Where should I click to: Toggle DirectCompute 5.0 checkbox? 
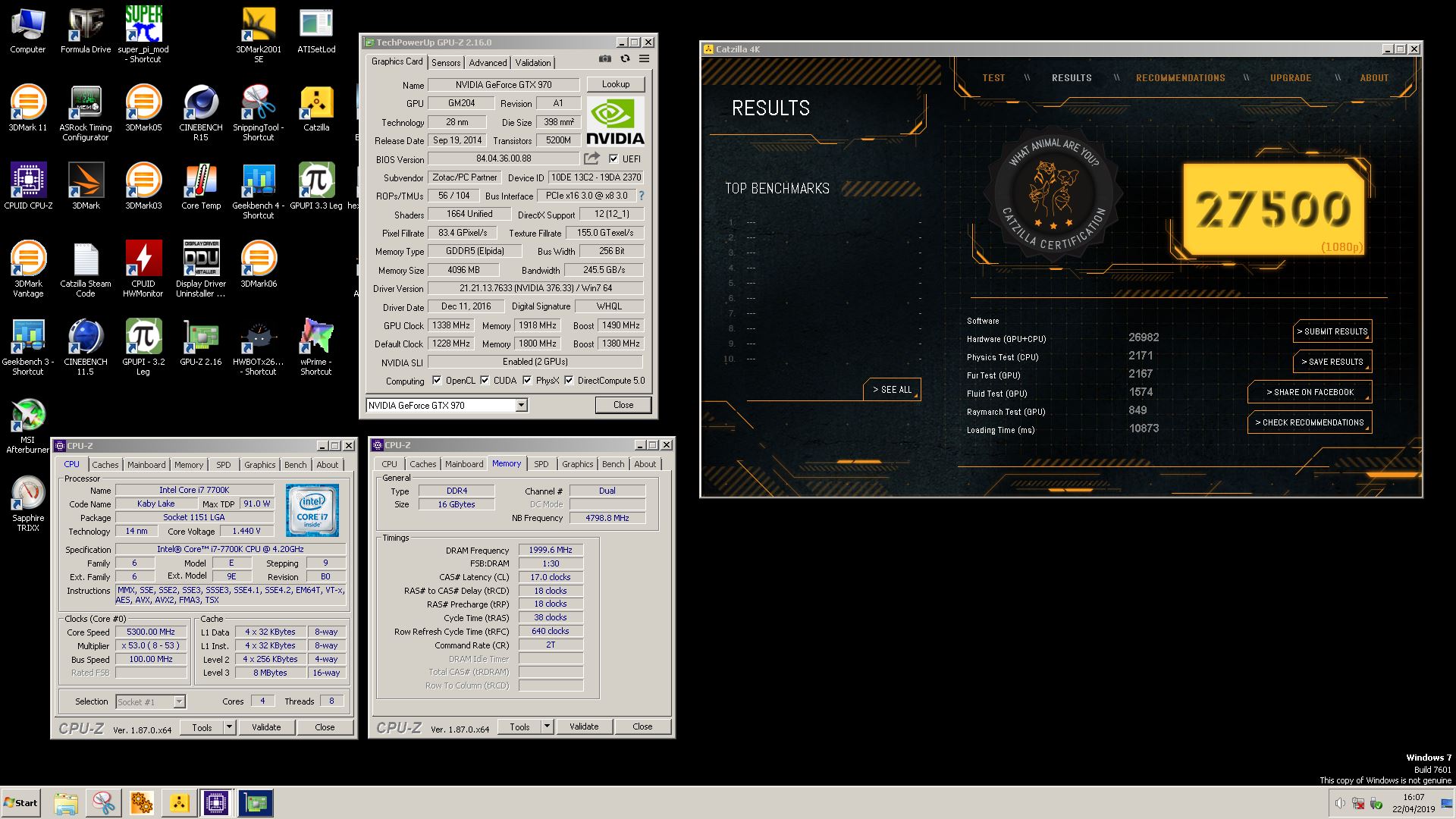(x=569, y=381)
